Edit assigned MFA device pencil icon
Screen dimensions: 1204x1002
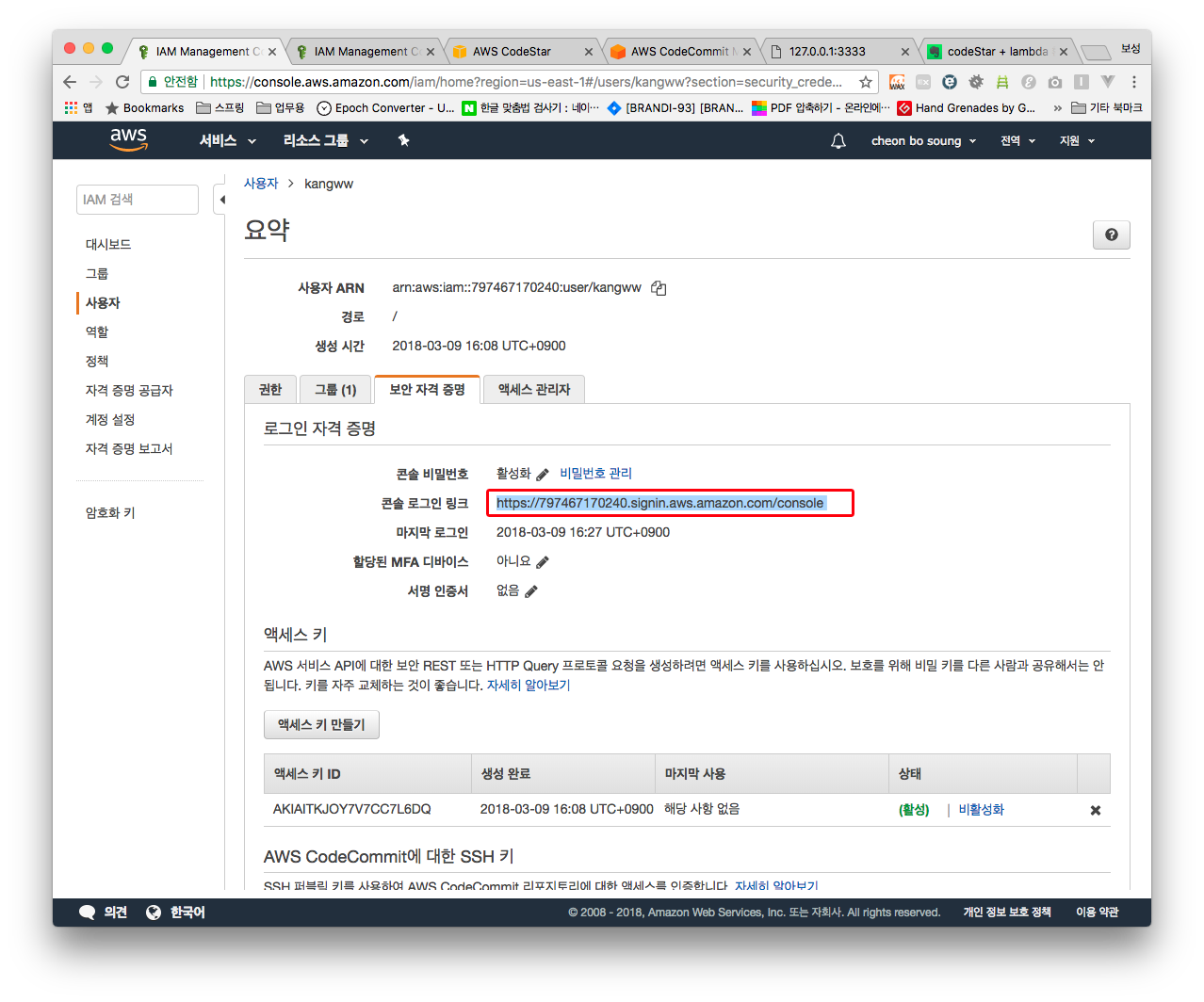pos(543,562)
